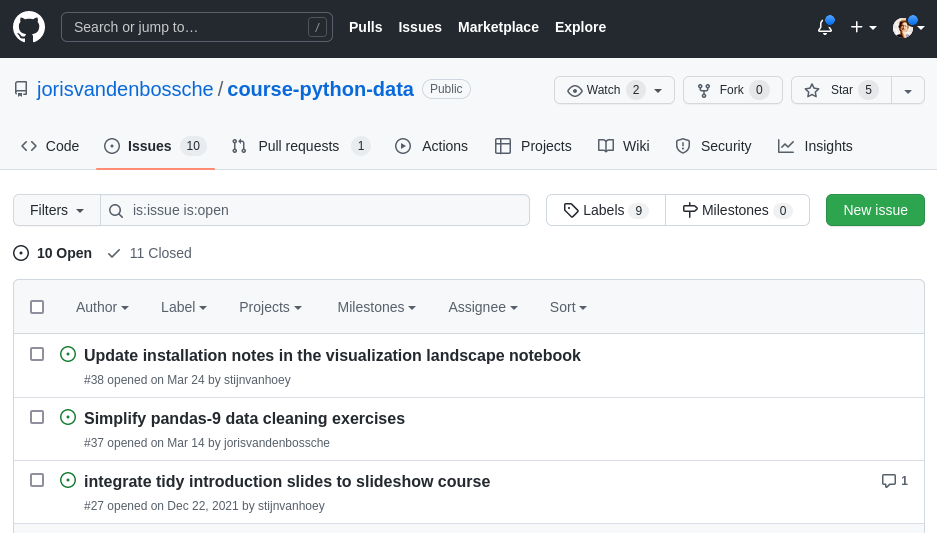
Task: Show the 11 Closed issues
Action: pos(150,253)
